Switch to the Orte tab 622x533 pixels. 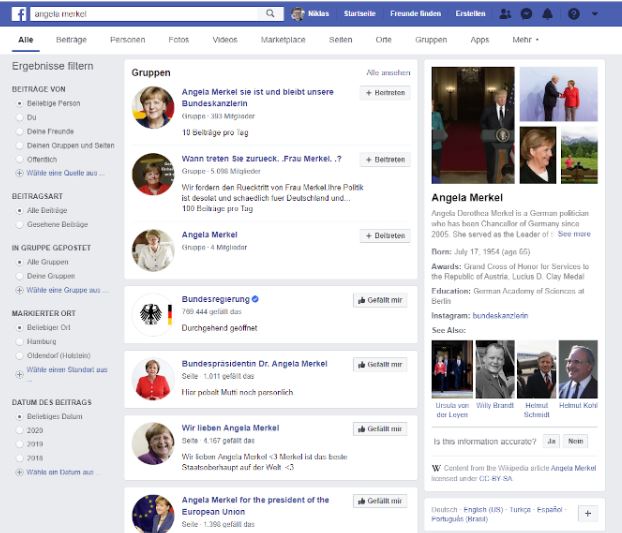[384, 40]
